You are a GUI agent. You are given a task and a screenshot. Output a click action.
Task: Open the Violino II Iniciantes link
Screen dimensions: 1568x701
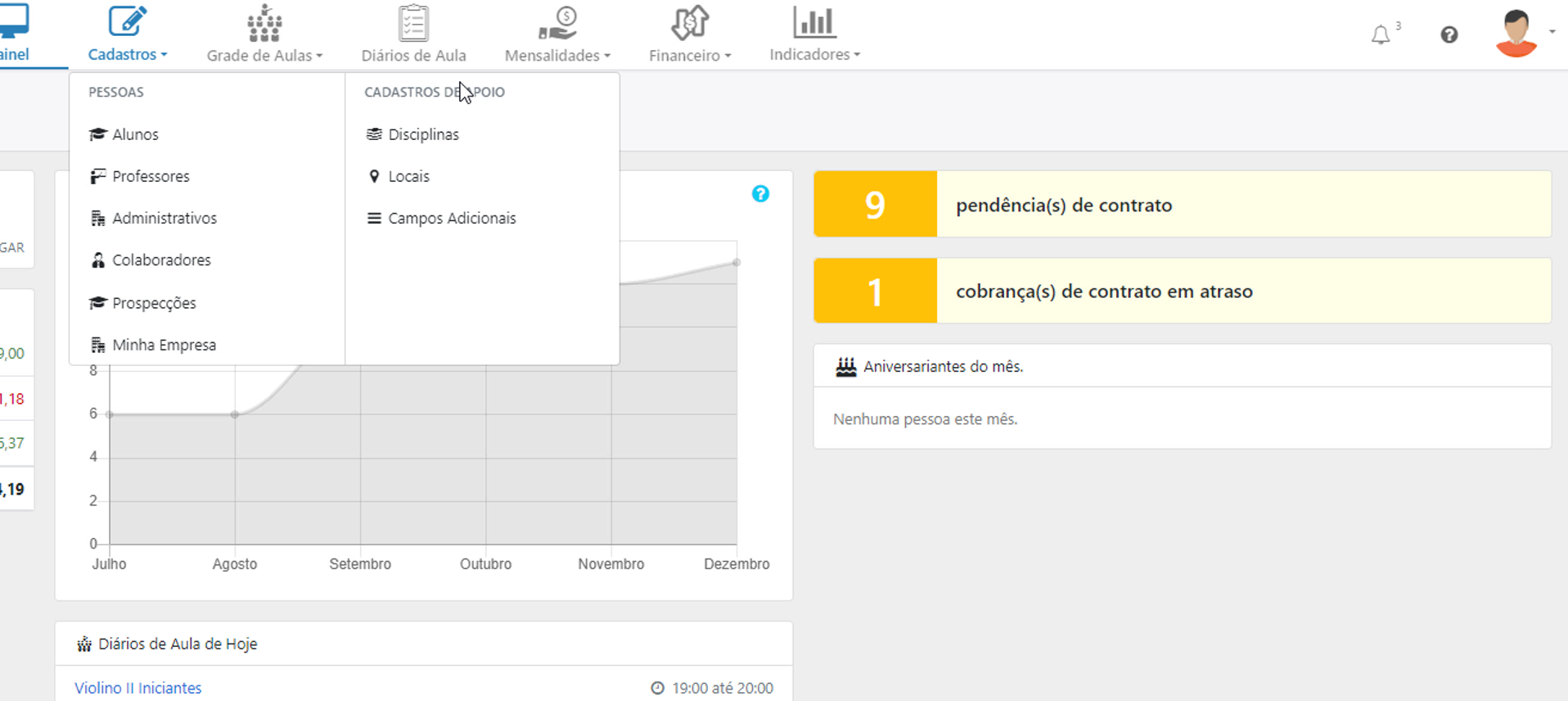click(137, 688)
